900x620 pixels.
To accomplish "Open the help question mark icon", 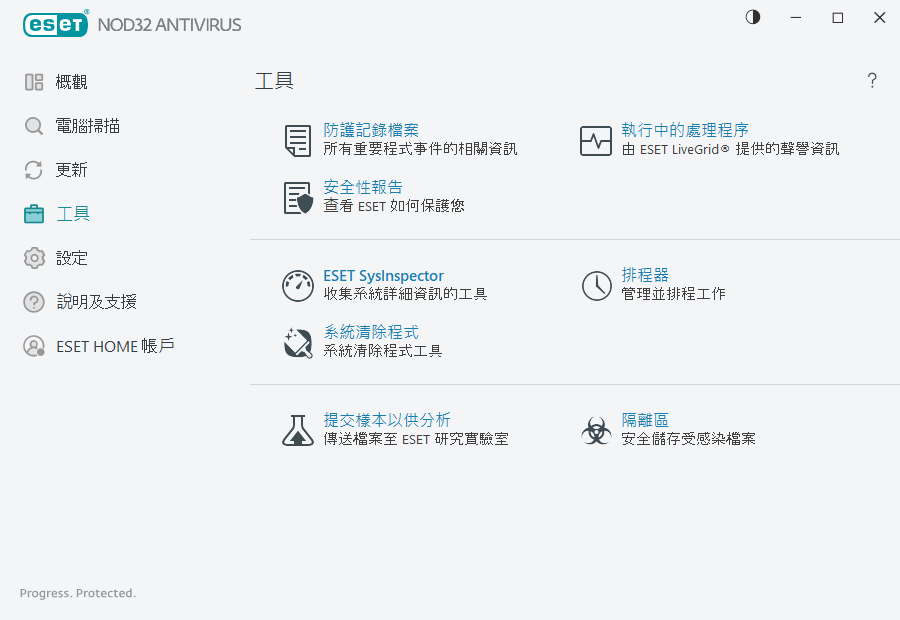I will click(x=872, y=80).
